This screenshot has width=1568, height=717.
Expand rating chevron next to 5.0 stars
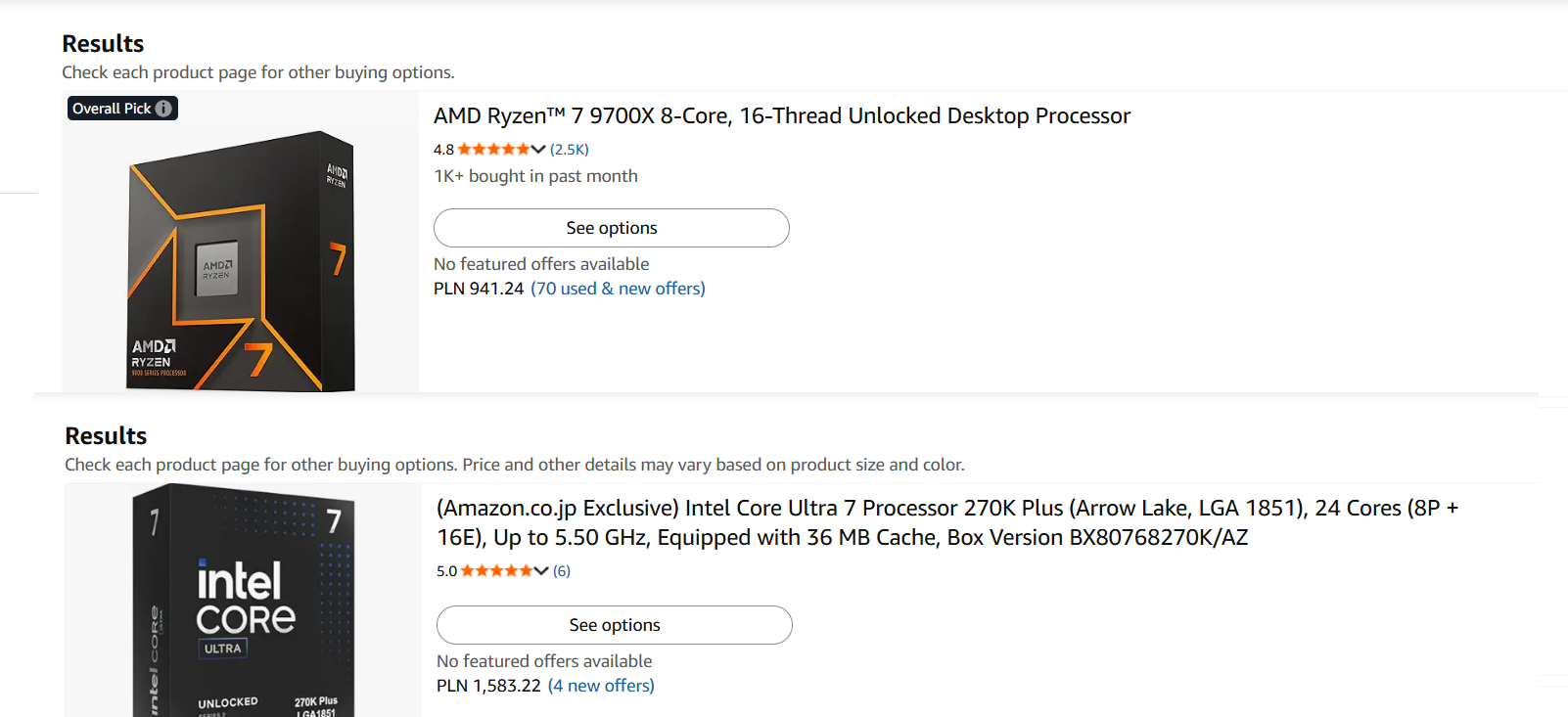[x=542, y=571]
